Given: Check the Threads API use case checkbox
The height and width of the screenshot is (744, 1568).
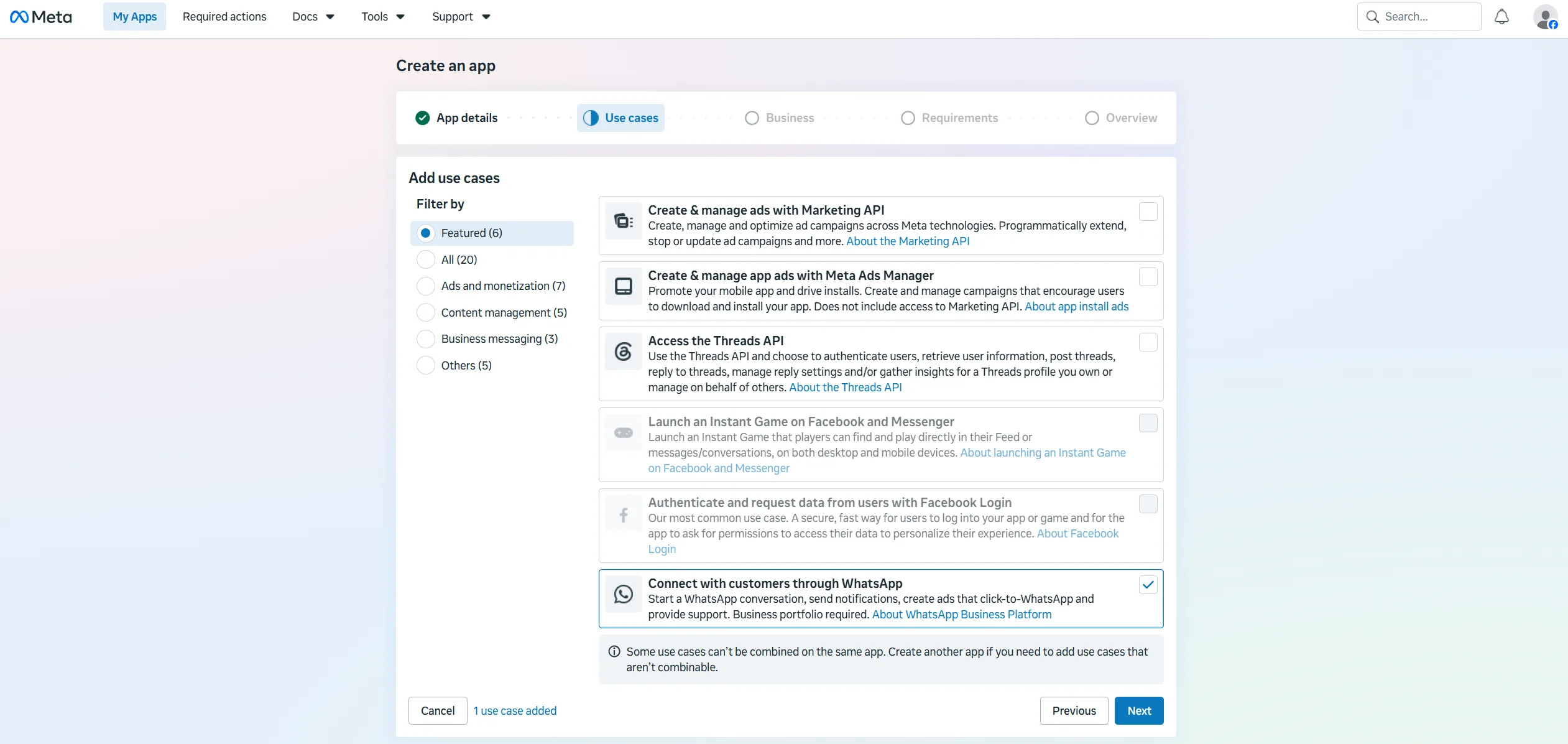Looking at the screenshot, I should 1148,342.
